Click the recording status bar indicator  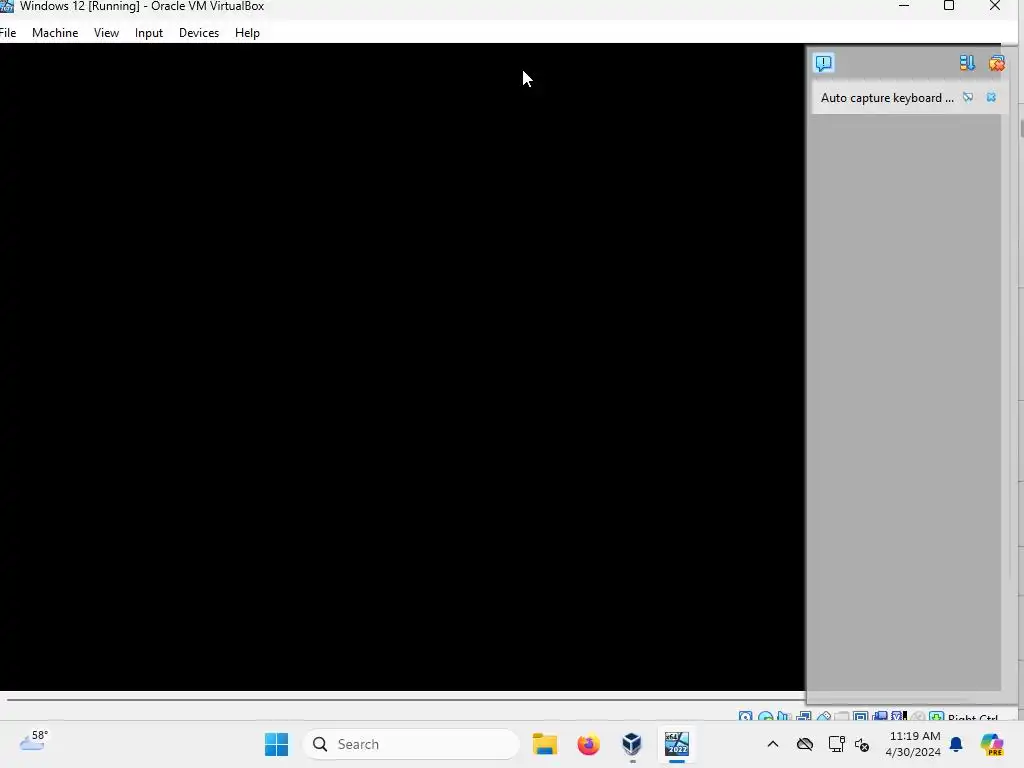880,716
